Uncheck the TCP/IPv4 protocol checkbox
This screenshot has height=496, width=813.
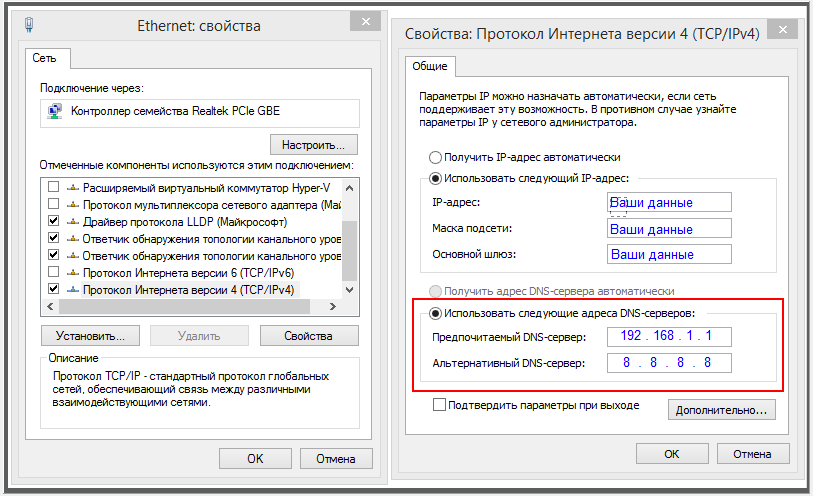[53, 288]
